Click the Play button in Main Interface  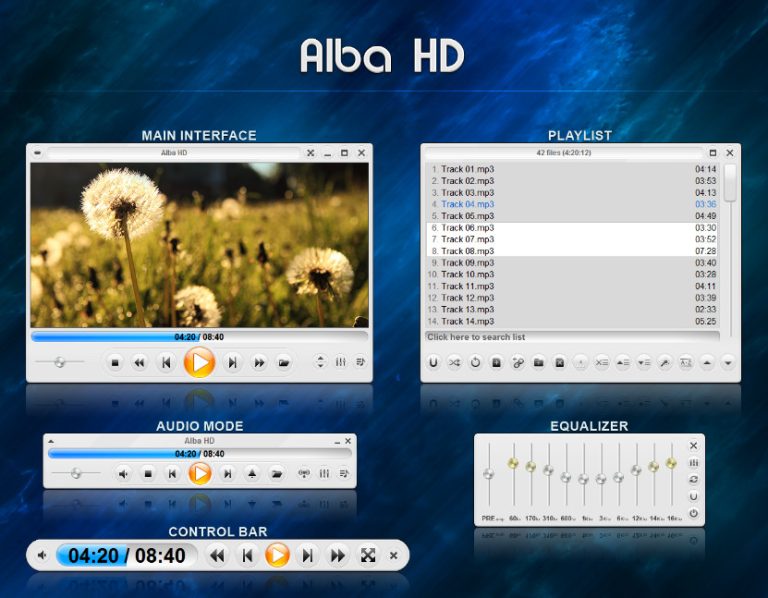(x=199, y=363)
